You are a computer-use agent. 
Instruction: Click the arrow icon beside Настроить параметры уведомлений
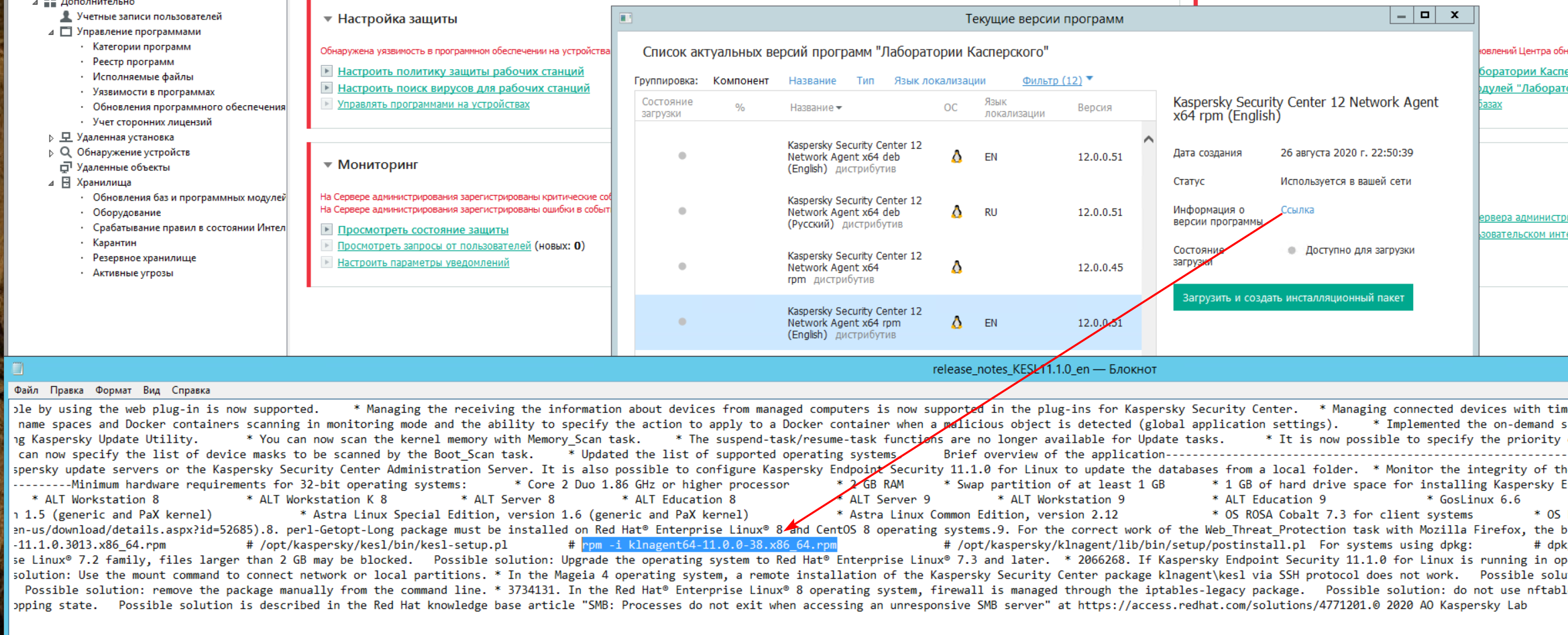[x=327, y=262]
